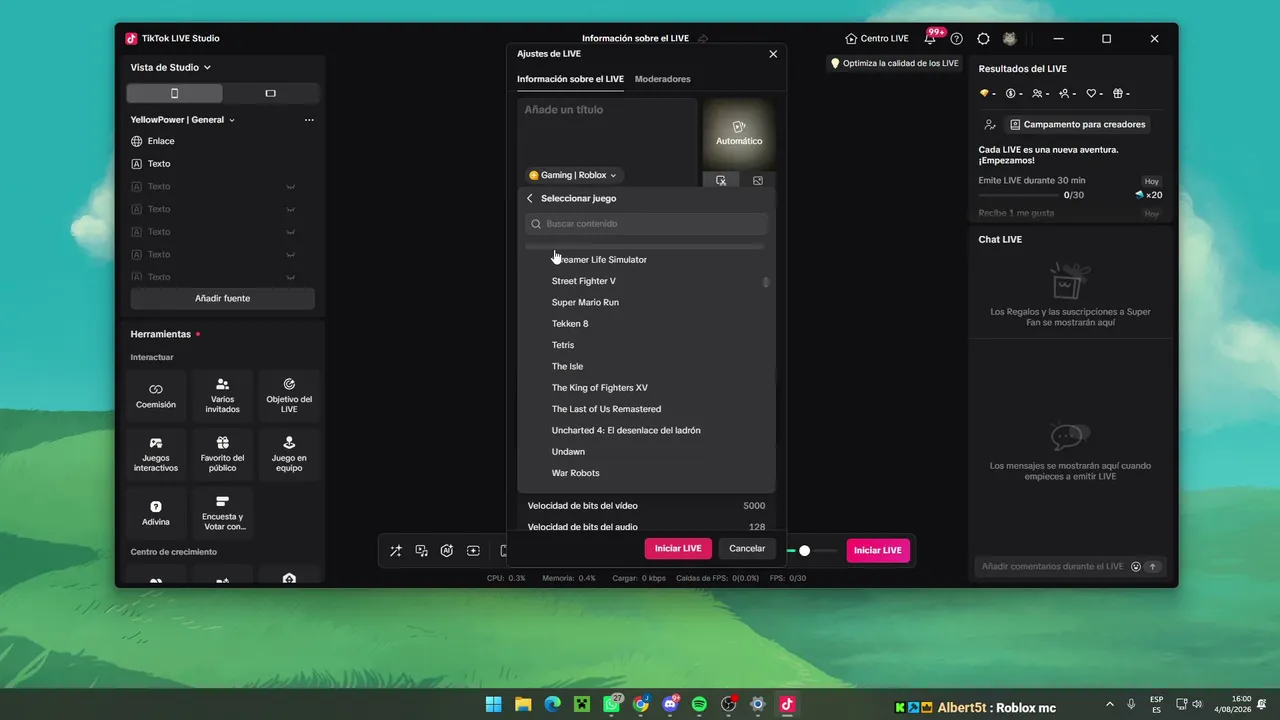Click the share arrow beside the window title
Image resolution: width=1280 pixels, height=720 pixels.
click(x=703, y=38)
